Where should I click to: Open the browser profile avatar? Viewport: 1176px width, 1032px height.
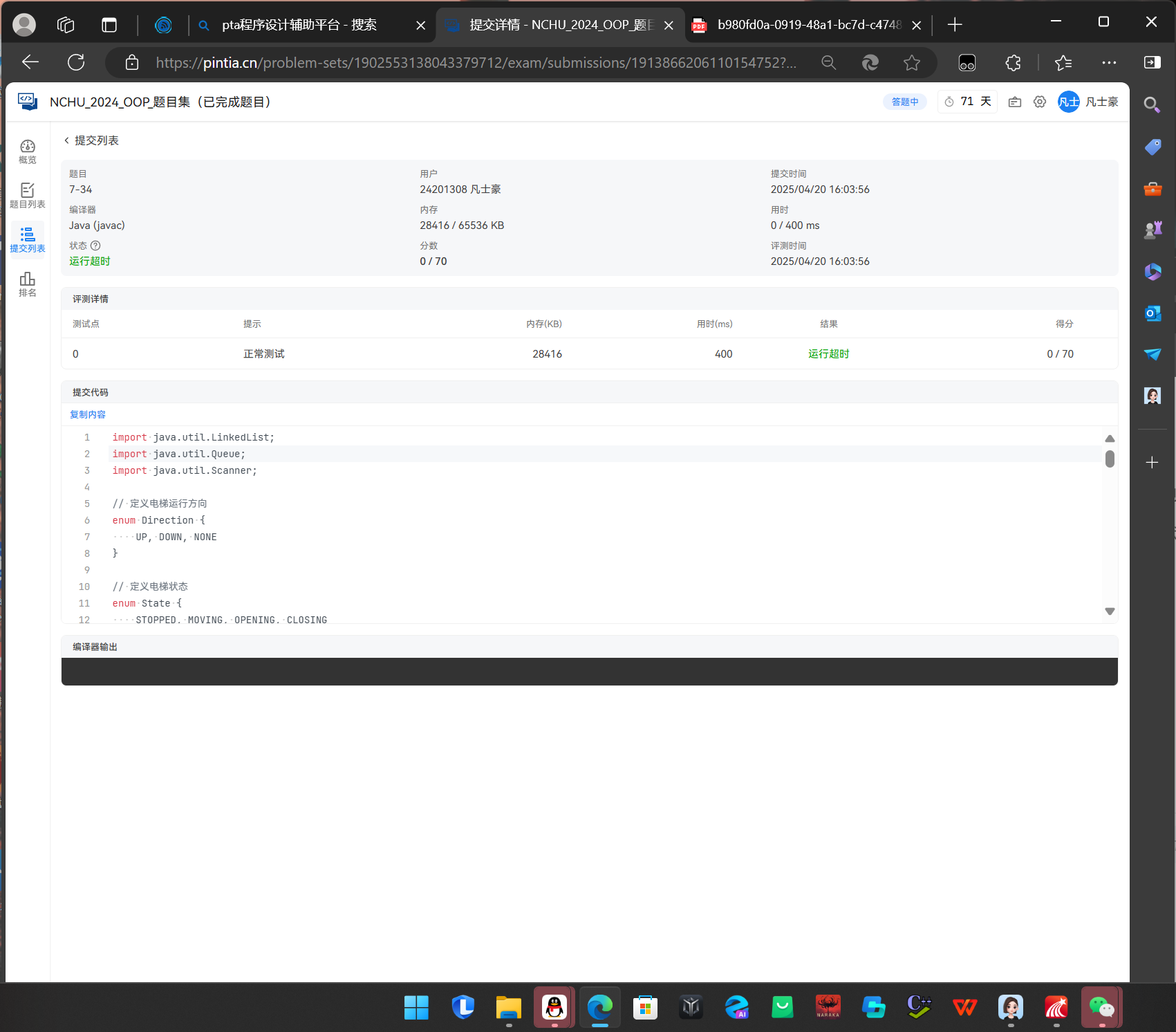tap(24, 25)
